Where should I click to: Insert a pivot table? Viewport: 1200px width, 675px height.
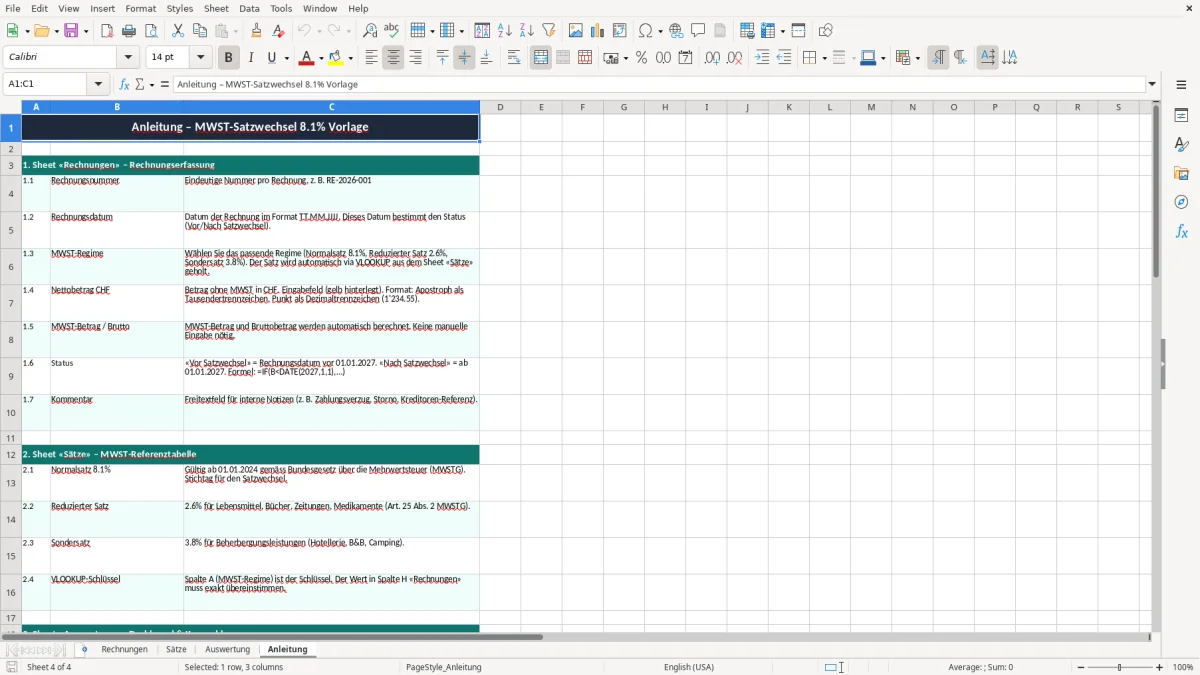(620, 31)
